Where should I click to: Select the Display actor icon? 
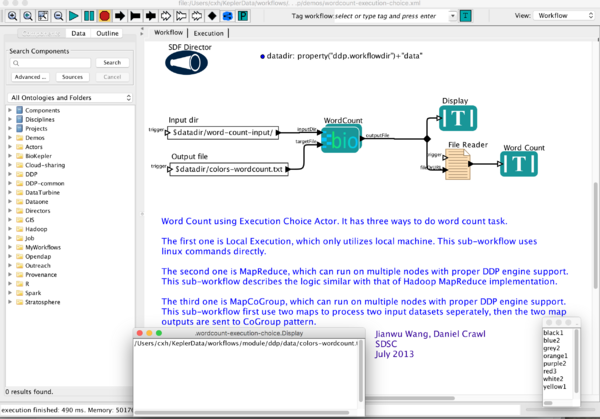click(x=458, y=118)
